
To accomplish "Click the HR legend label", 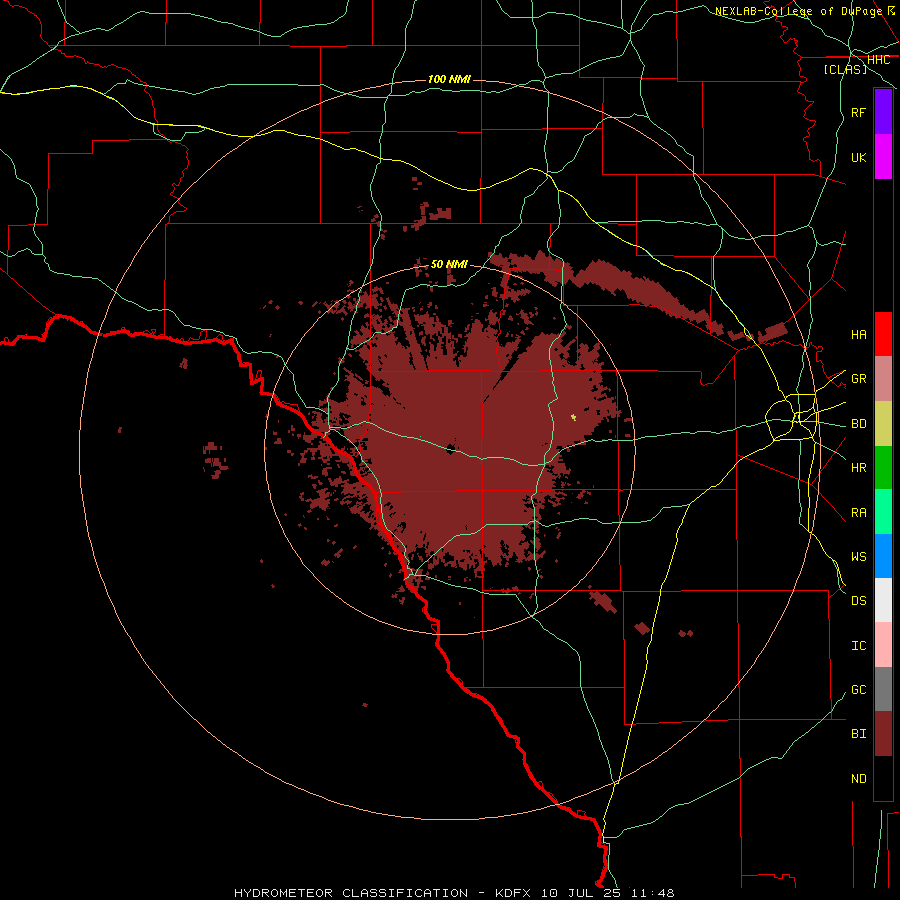I will coord(858,468).
